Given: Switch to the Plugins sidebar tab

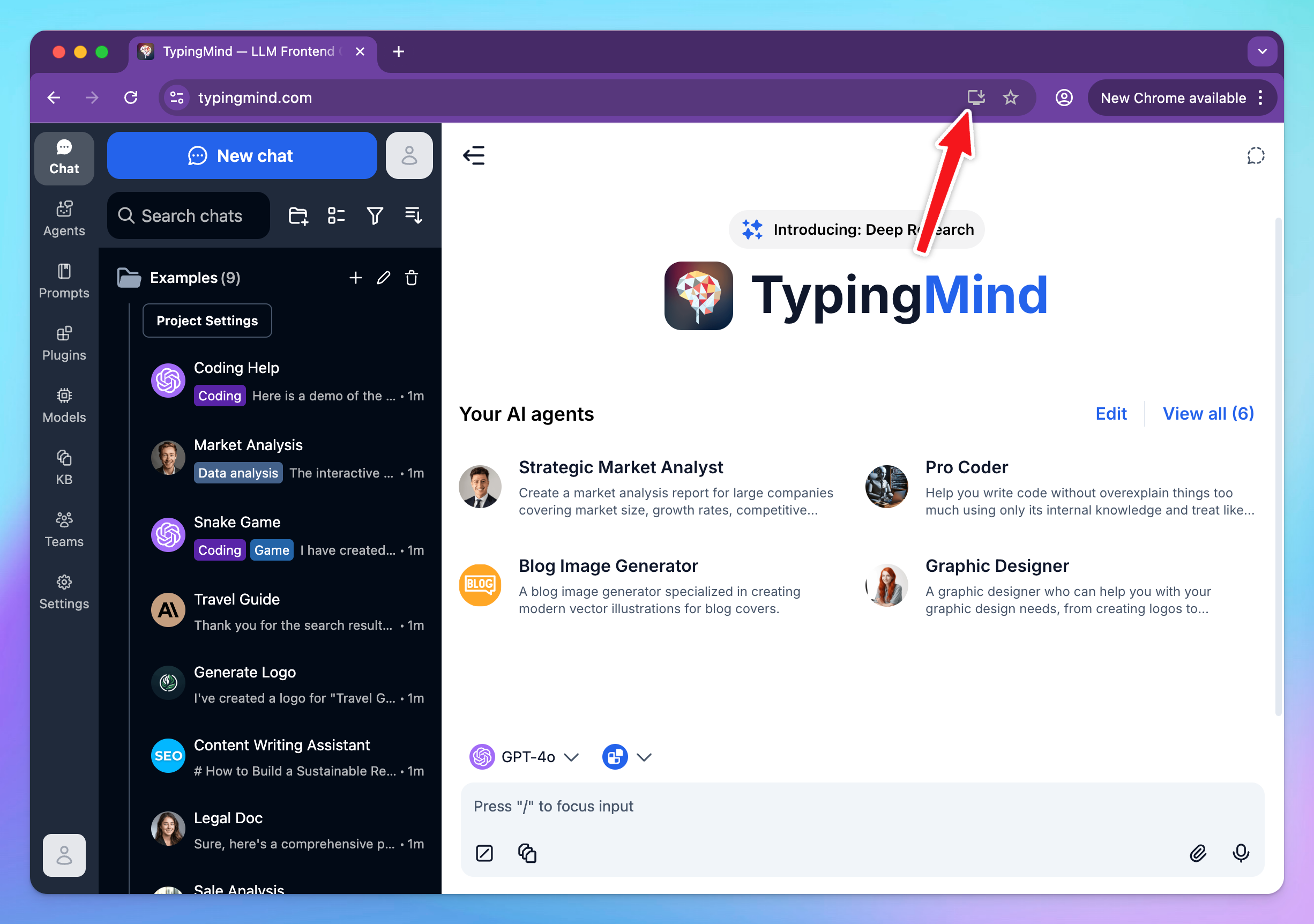Looking at the screenshot, I should point(64,343).
